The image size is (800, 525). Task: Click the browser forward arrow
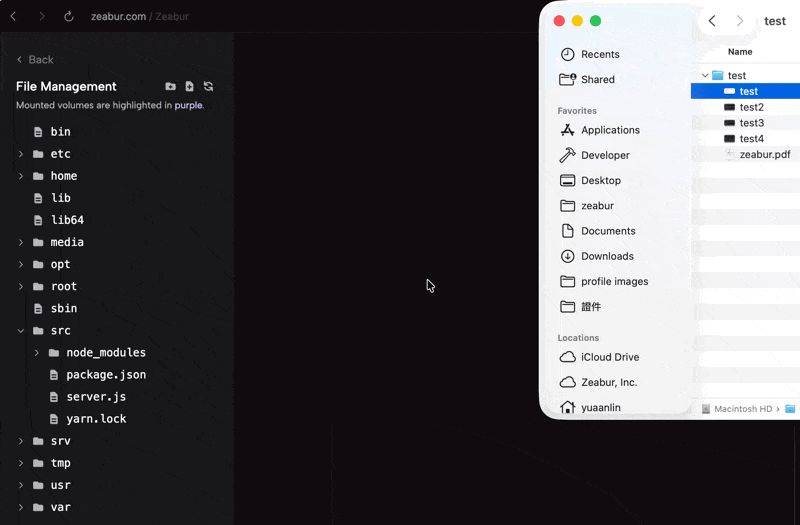click(42, 16)
